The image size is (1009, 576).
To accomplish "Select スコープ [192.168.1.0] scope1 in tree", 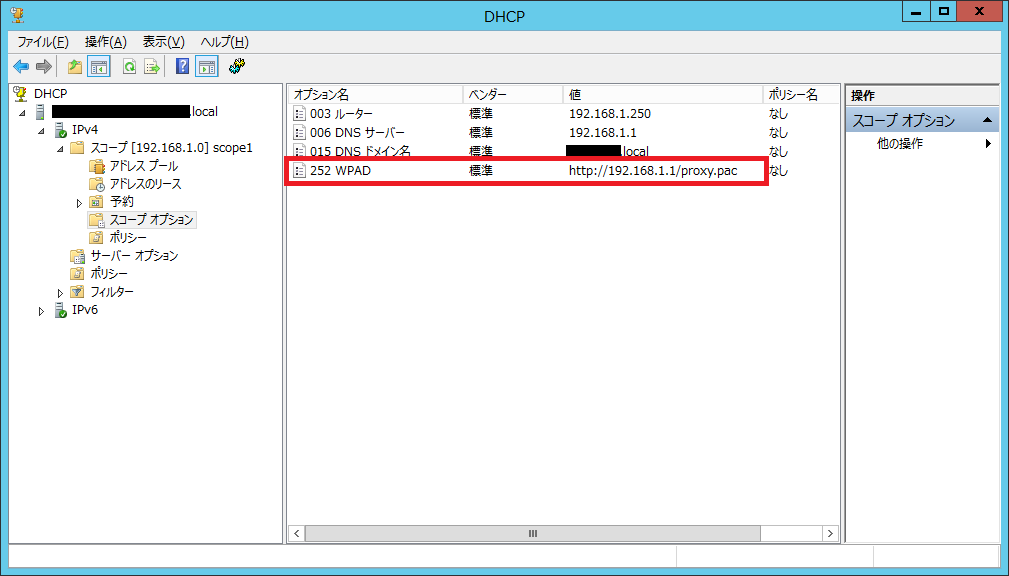I will (x=171, y=148).
